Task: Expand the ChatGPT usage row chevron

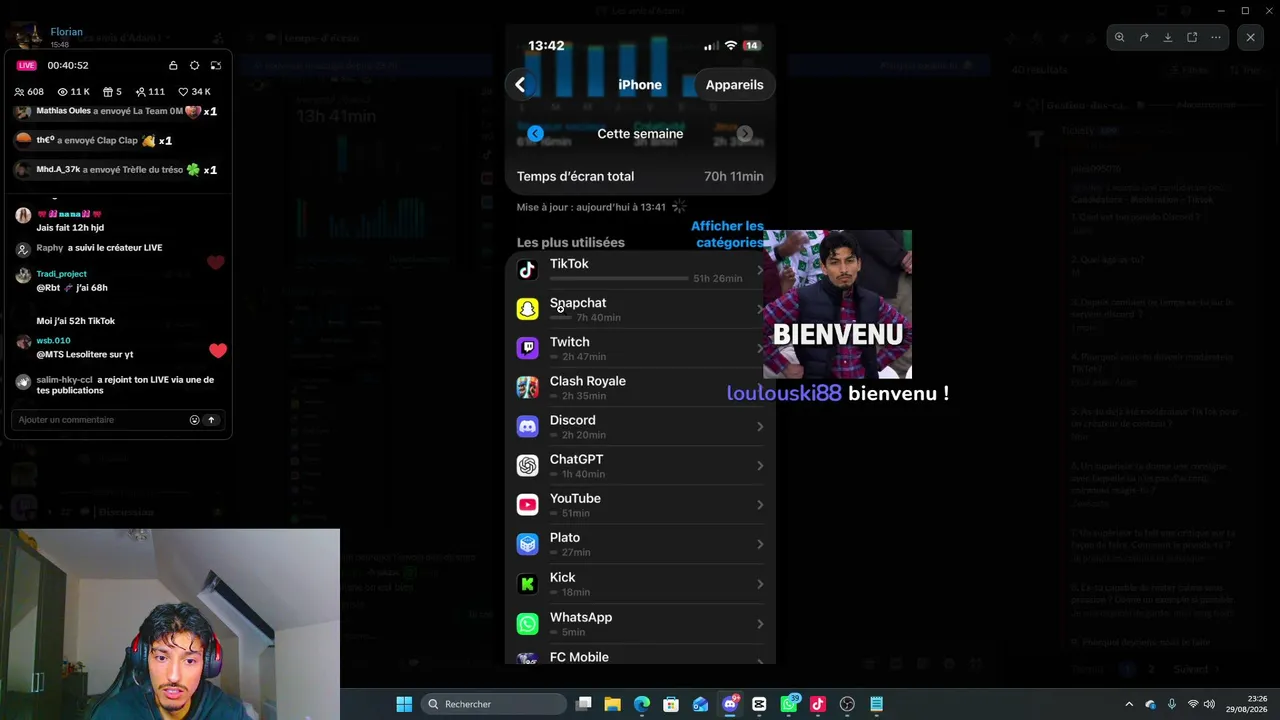Action: (760, 466)
